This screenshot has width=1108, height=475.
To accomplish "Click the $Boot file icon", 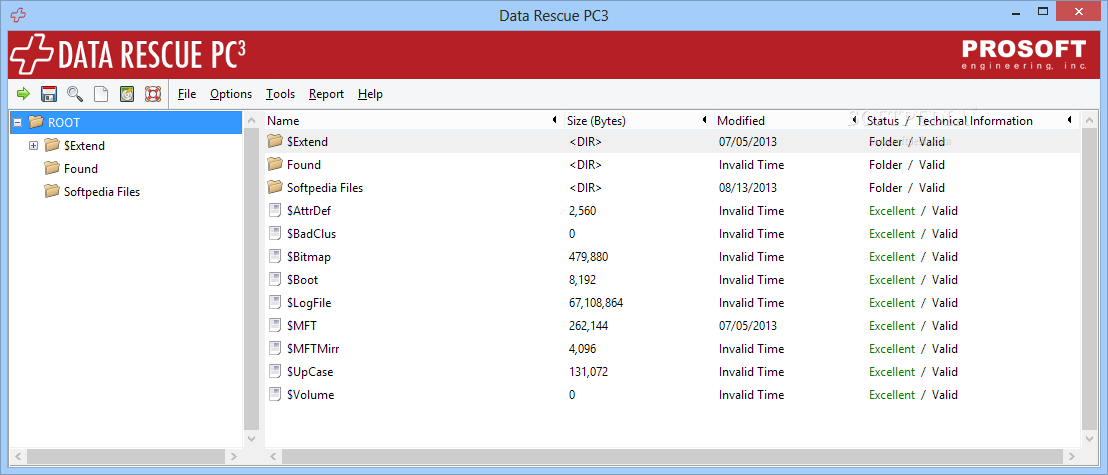I will coord(275,279).
